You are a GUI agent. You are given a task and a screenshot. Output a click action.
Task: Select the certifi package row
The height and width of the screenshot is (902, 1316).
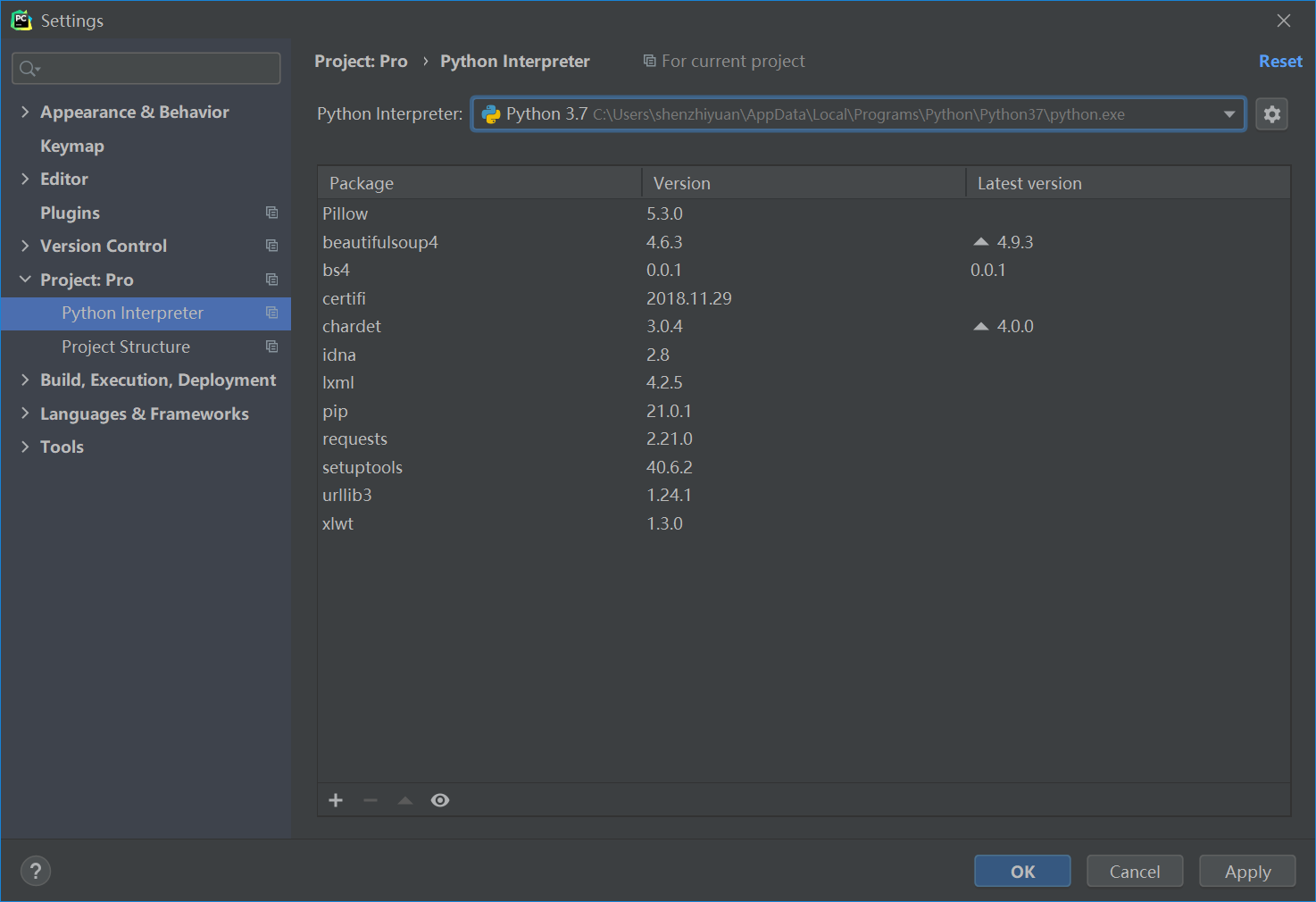pyautogui.click(x=804, y=298)
